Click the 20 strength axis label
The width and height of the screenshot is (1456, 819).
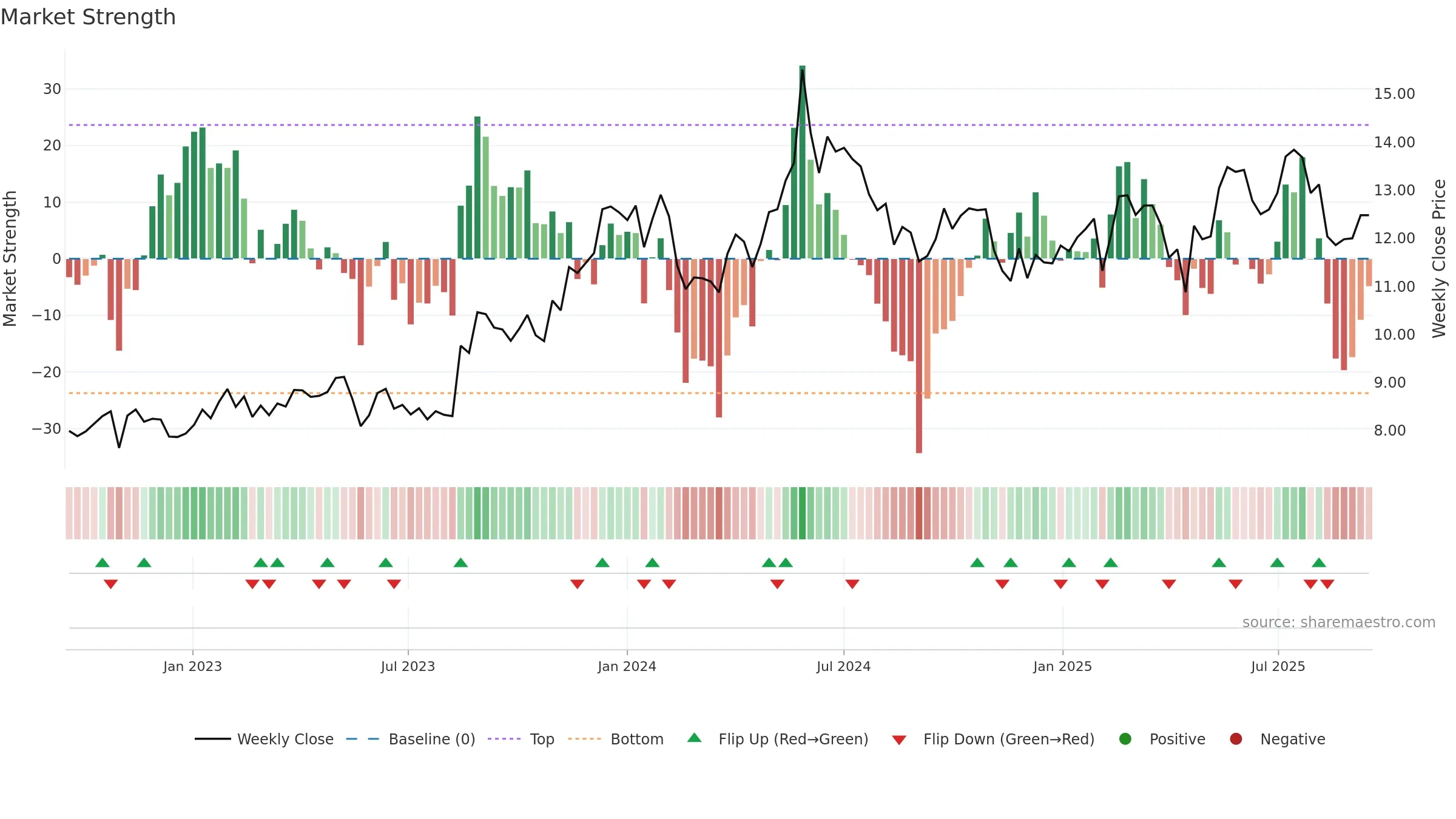coord(52,146)
